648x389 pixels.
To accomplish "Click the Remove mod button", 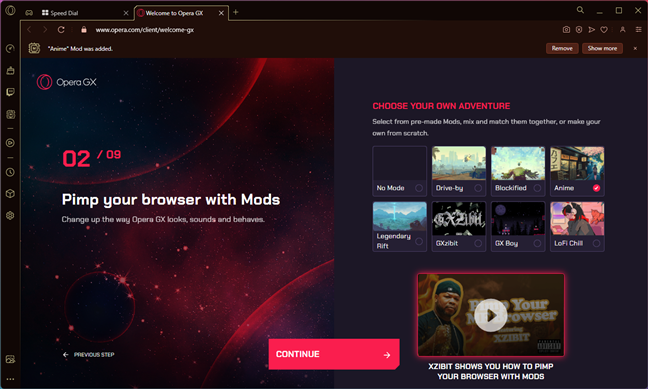I will pyautogui.click(x=562, y=48).
